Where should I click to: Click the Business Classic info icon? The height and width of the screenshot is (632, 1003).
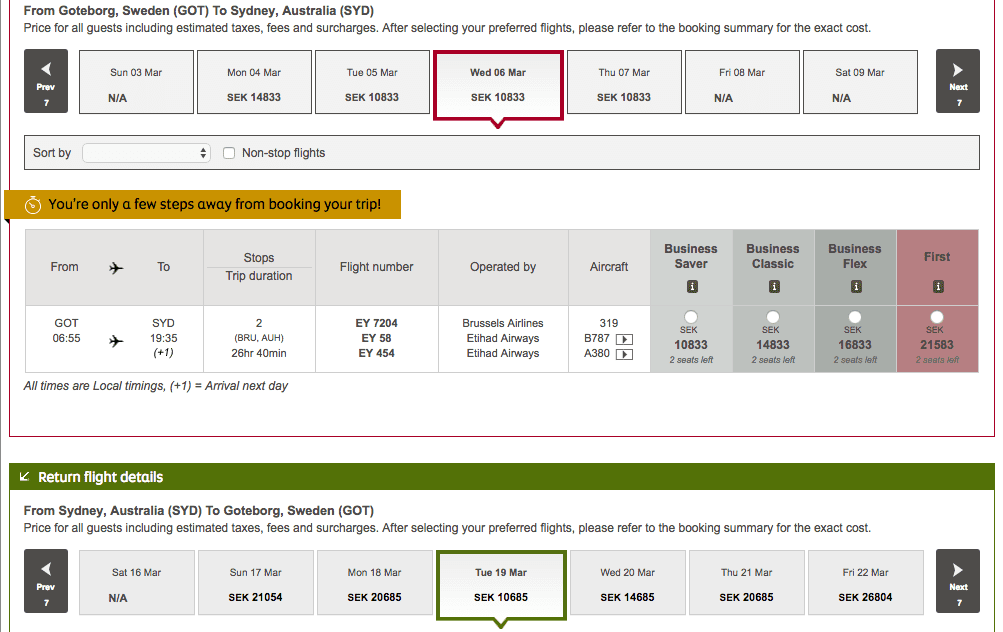[x=773, y=287]
